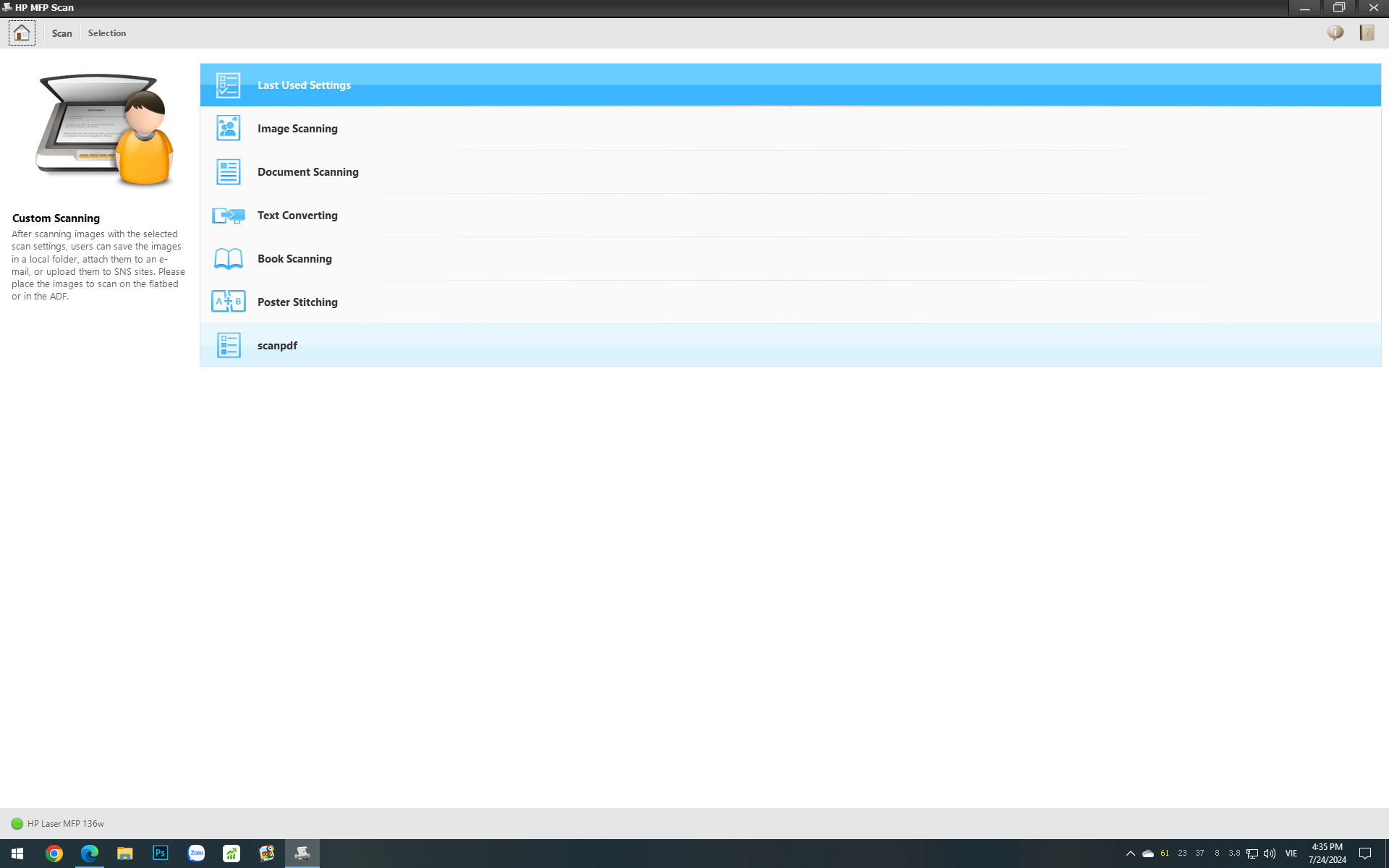Screen dimensions: 1389x868
Task: Click the Book Scanning open-book icon
Action: (228, 259)
